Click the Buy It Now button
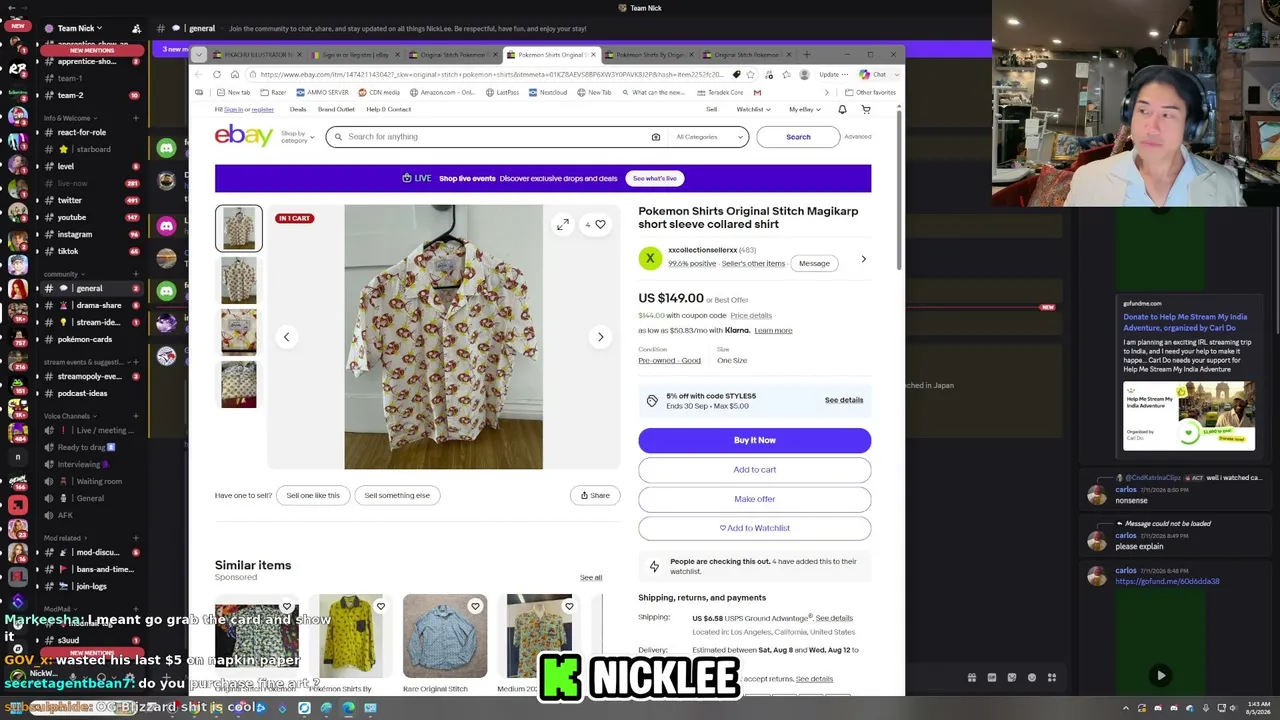Viewport: 1280px width, 720px height. point(755,440)
